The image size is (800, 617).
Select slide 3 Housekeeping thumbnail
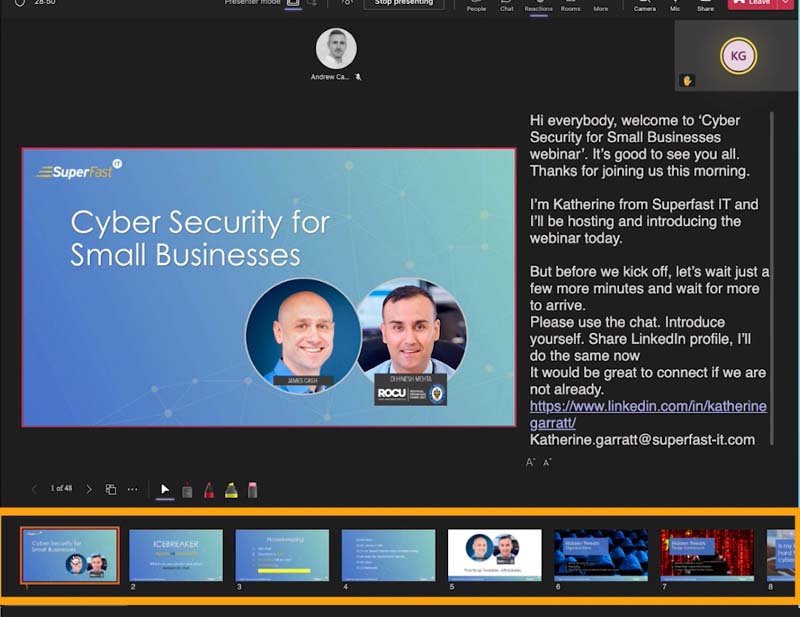282,555
